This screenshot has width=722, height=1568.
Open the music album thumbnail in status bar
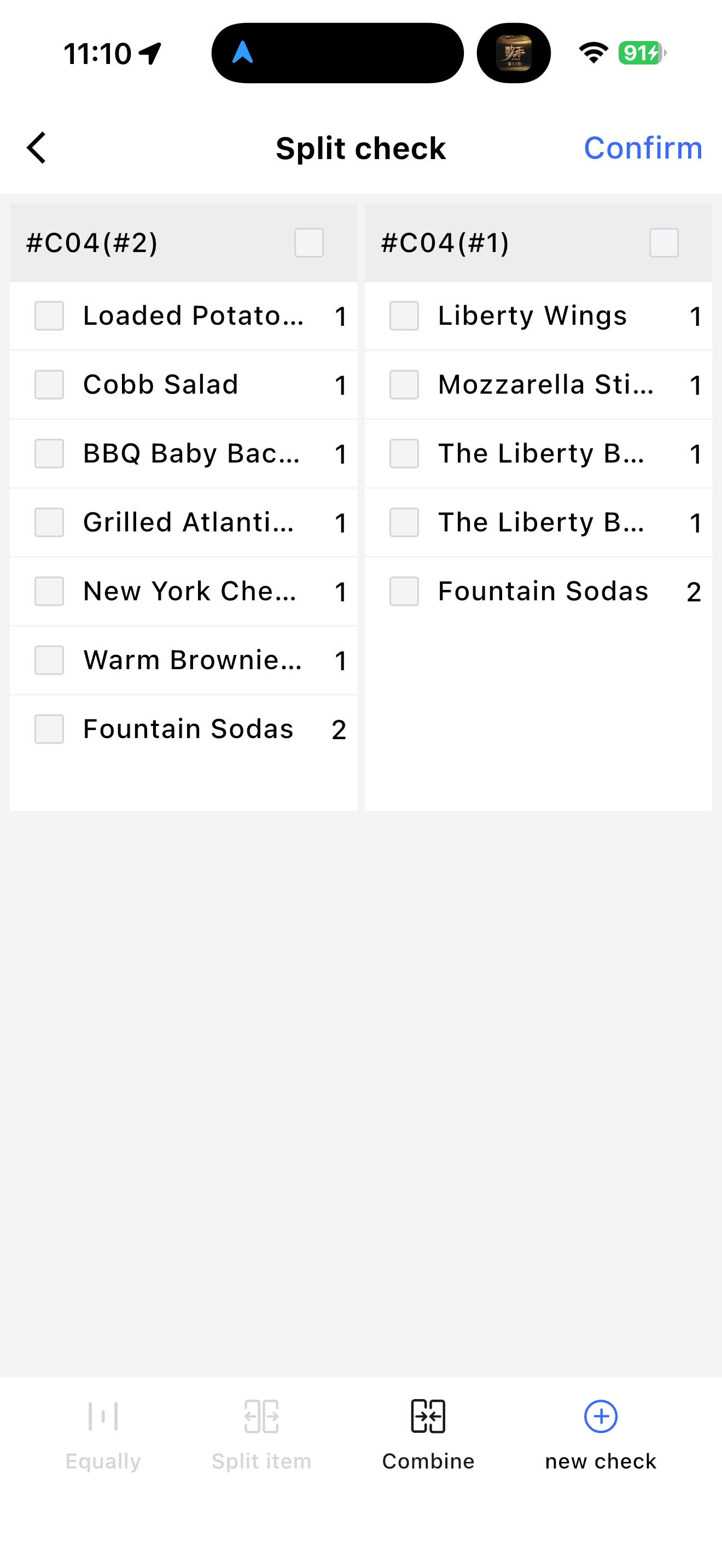click(x=514, y=53)
